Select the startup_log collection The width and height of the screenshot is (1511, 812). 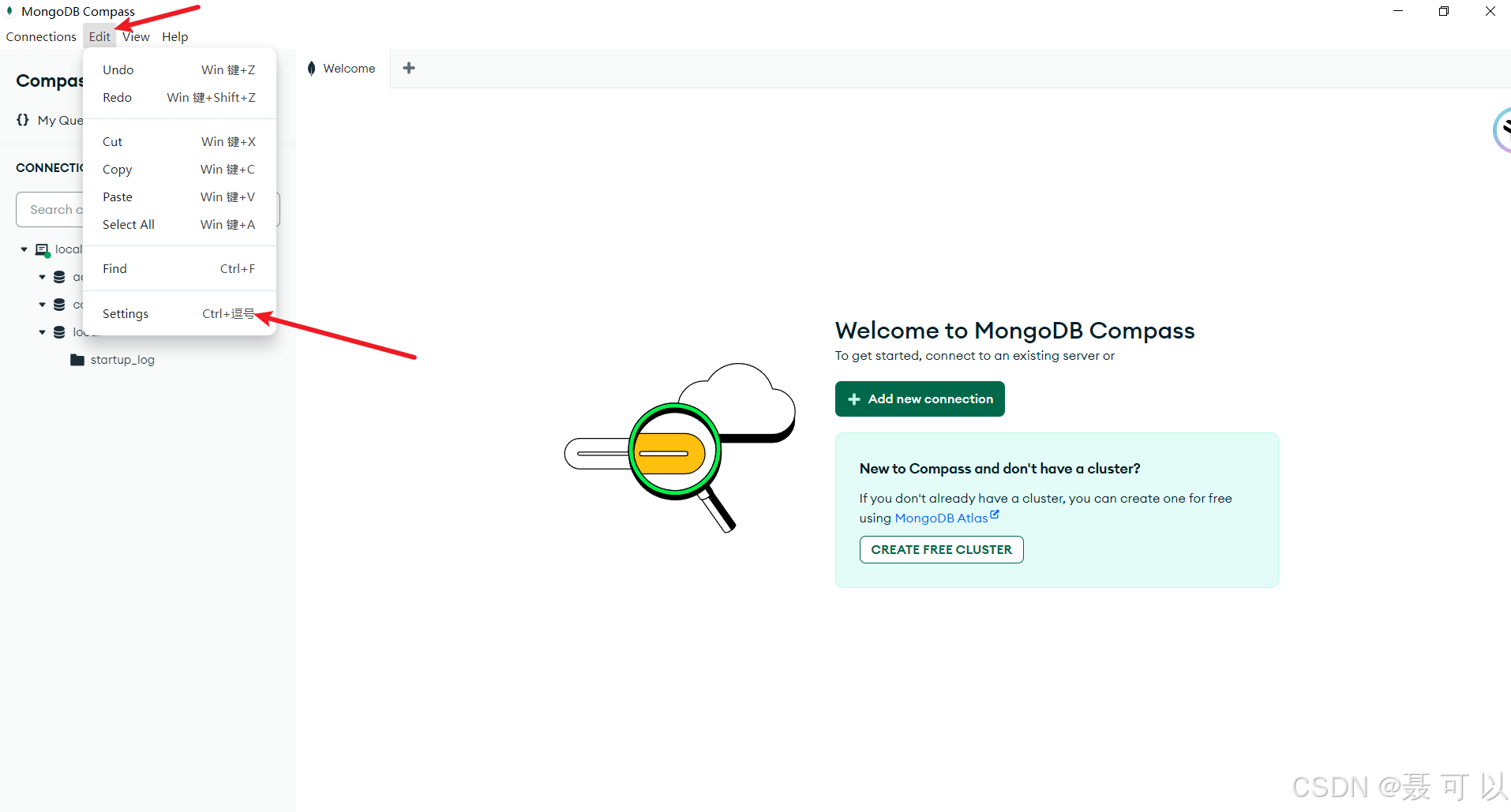pos(122,360)
